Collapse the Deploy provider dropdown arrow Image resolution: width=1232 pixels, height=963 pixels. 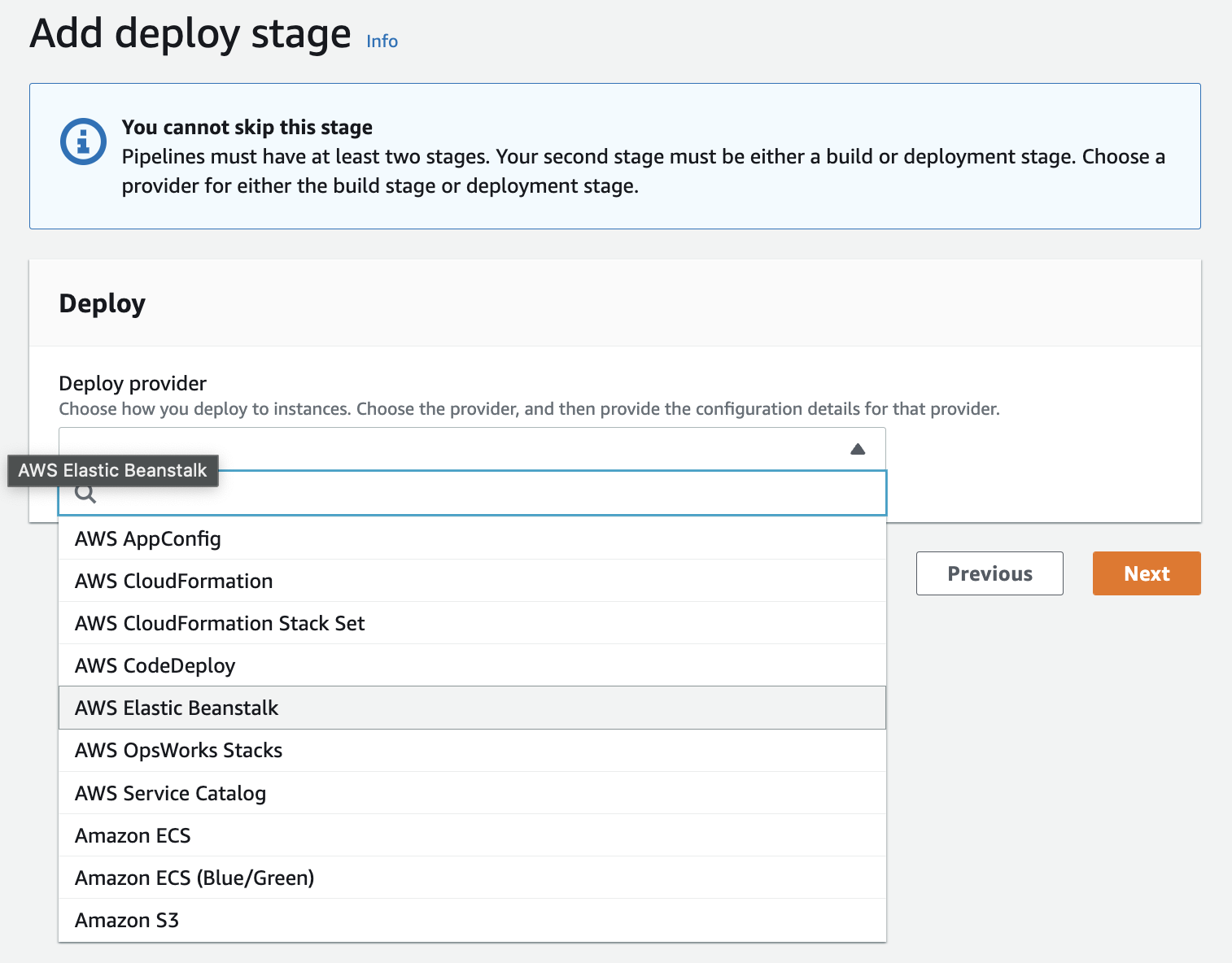click(x=858, y=449)
